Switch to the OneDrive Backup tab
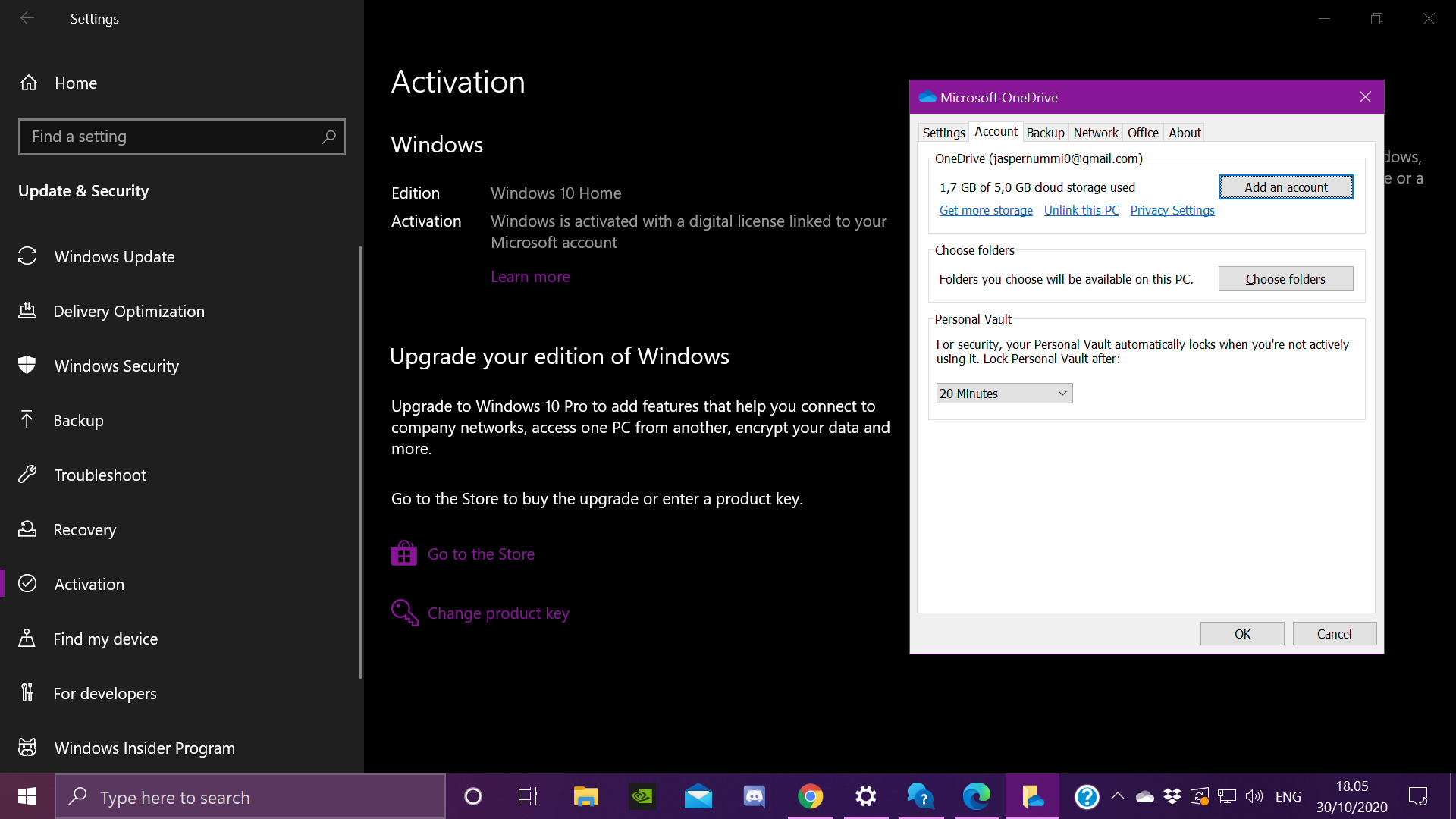1456x819 pixels. tap(1045, 133)
